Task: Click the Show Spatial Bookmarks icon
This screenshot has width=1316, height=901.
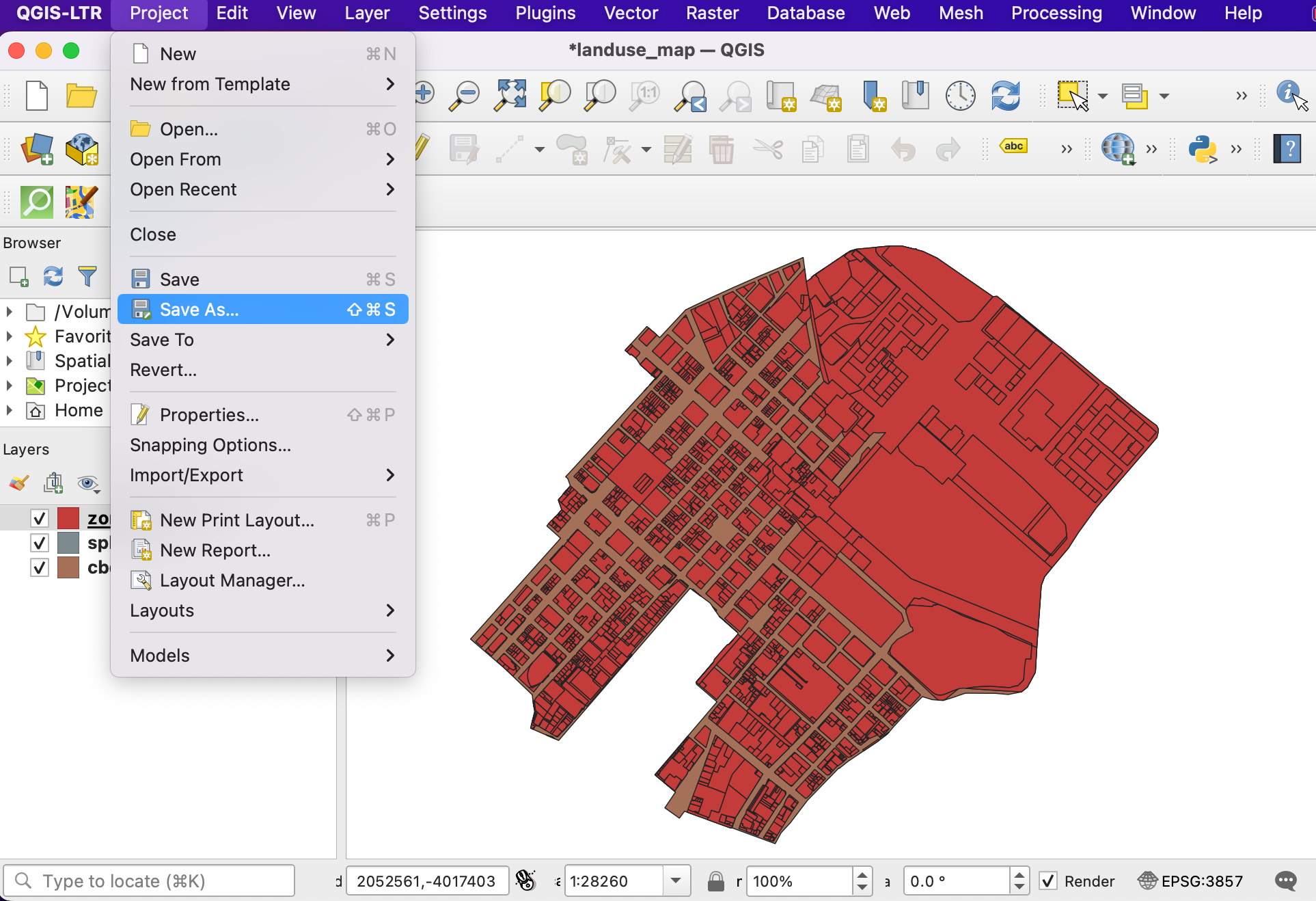Action: coord(915,96)
